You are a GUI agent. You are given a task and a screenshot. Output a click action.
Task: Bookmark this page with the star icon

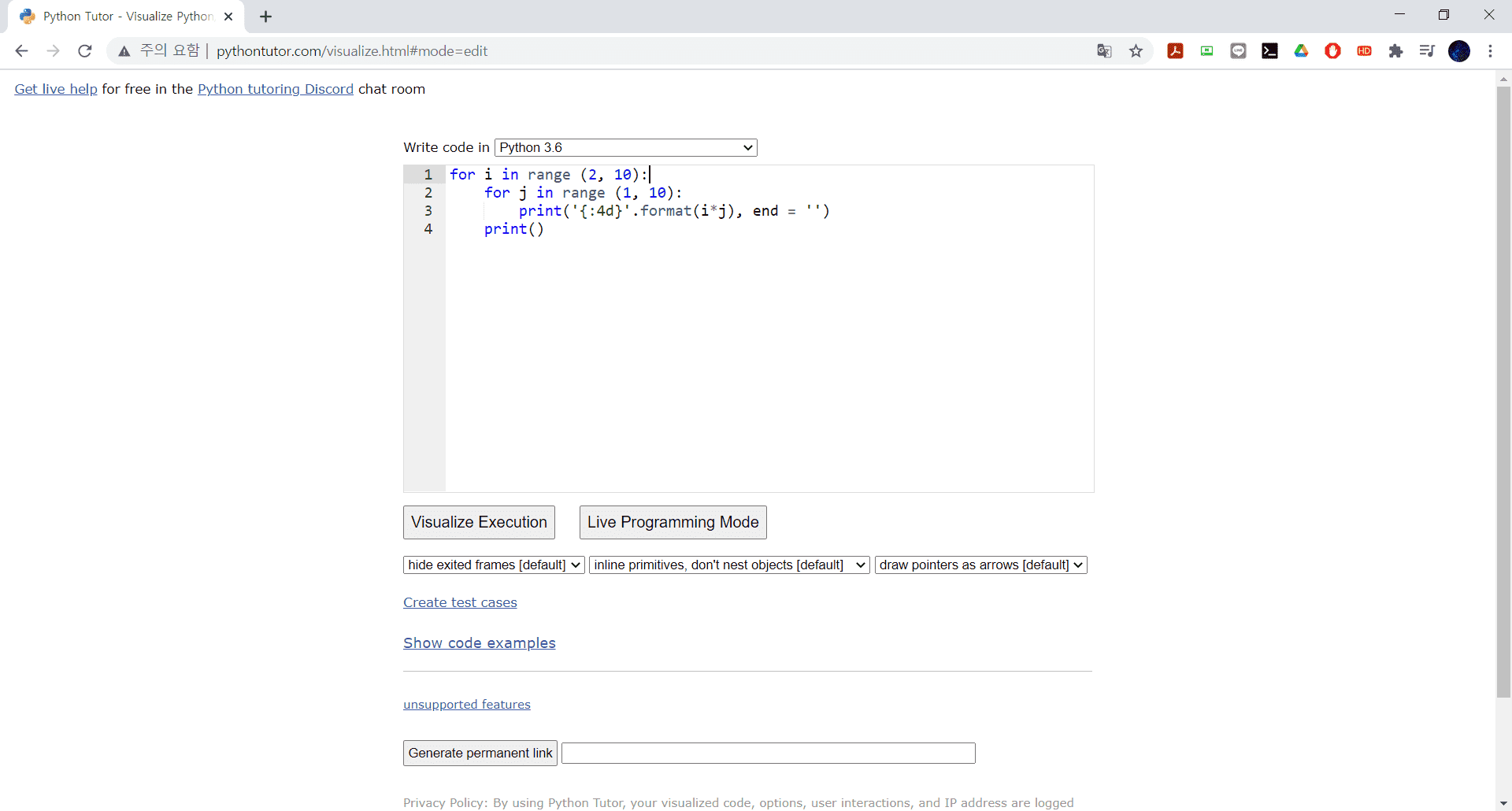point(1136,51)
